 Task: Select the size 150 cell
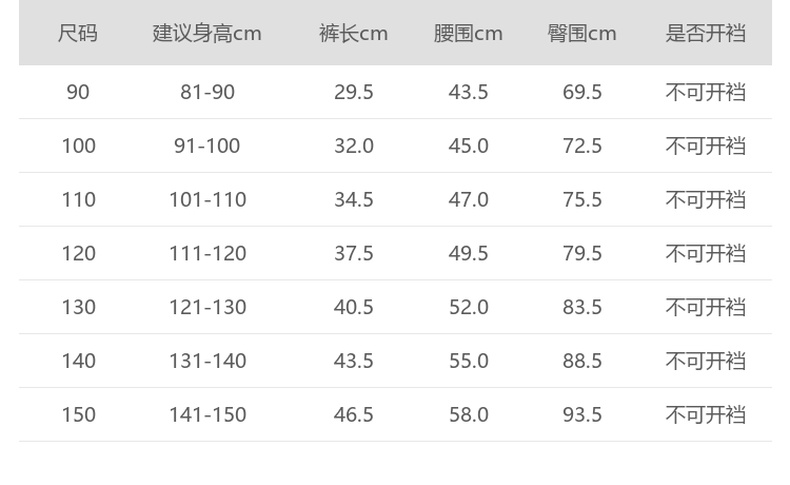click(78, 414)
